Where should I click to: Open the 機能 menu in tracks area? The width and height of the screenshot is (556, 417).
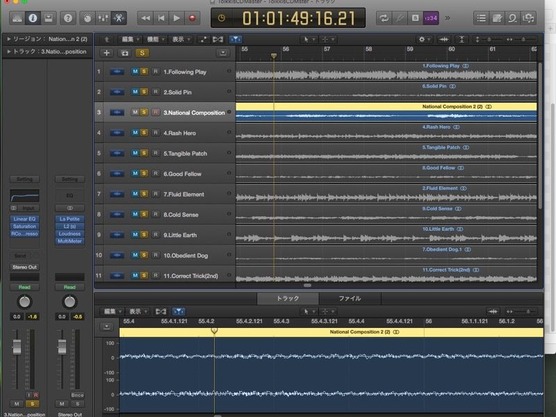coord(155,39)
